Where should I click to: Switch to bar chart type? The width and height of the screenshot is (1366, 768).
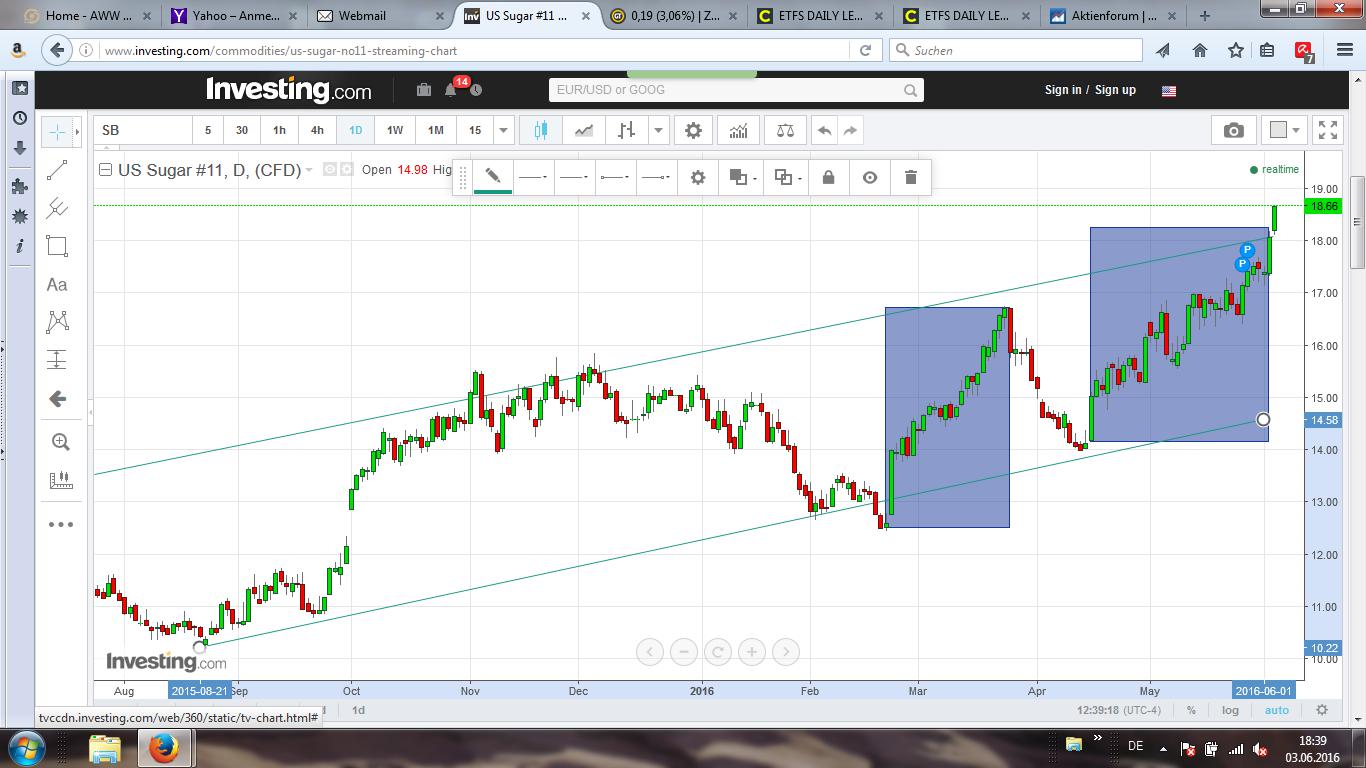pos(626,130)
